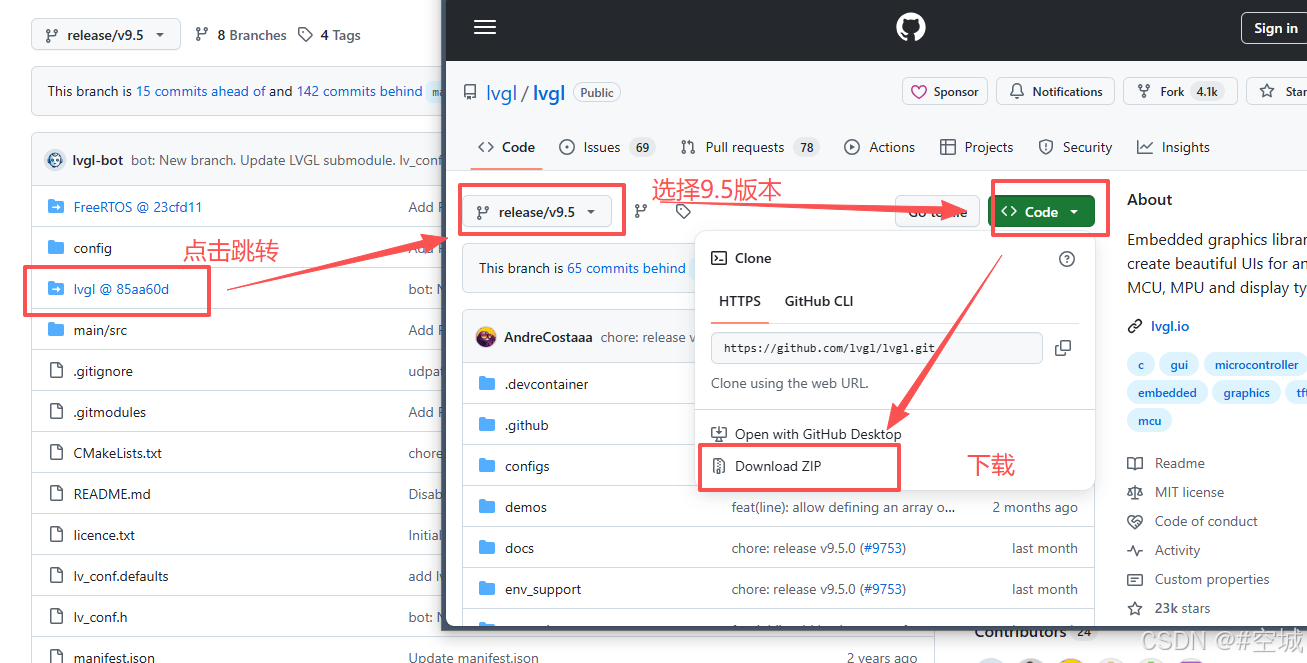Open the lvgl owner link
This screenshot has width=1307, height=663.
(x=501, y=93)
